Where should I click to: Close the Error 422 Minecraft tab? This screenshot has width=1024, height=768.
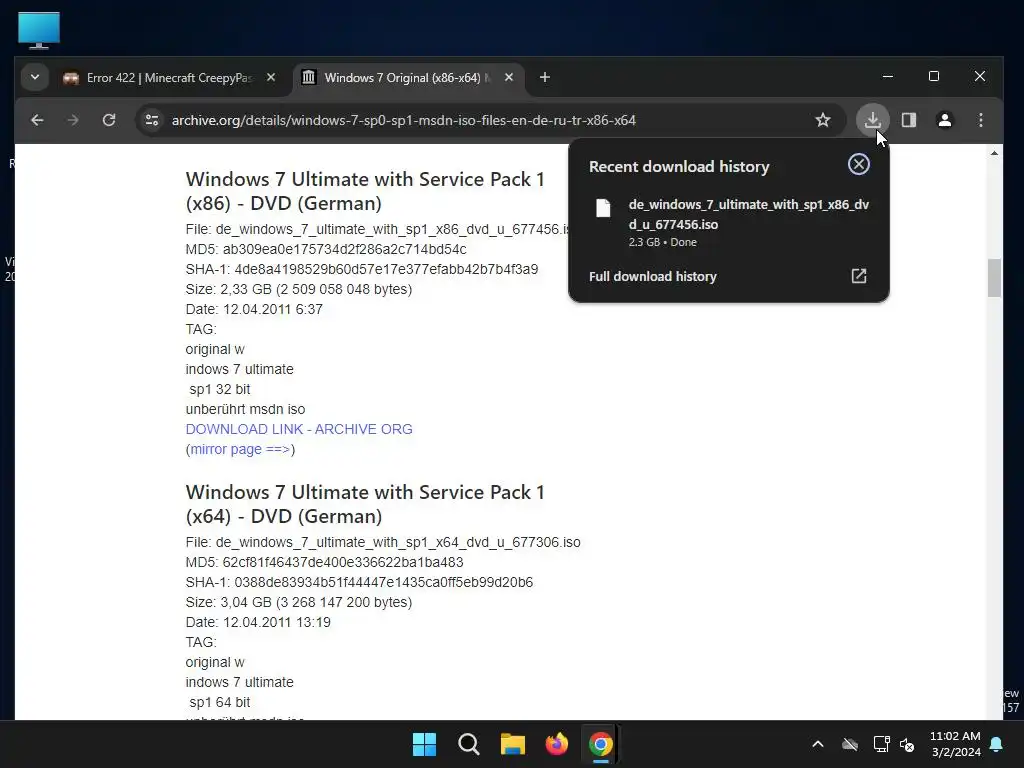point(271,78)
